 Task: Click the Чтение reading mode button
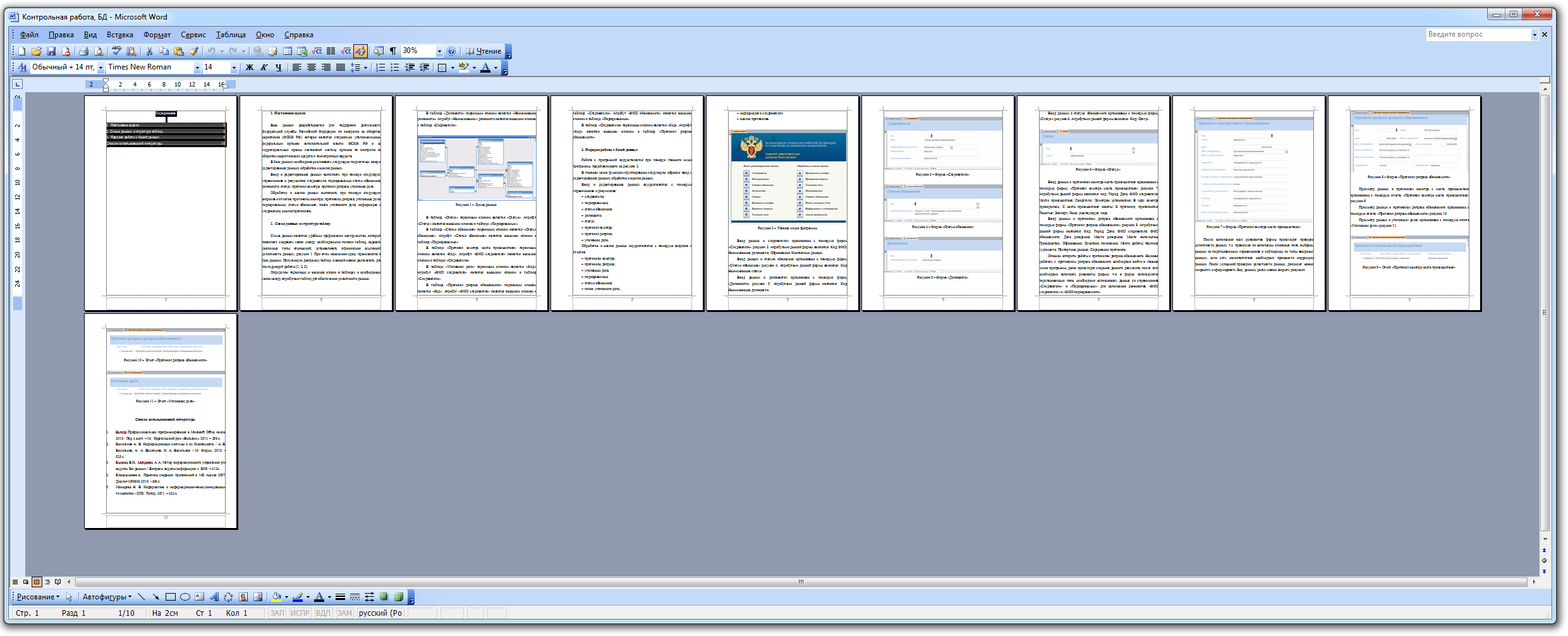[483, 51]
